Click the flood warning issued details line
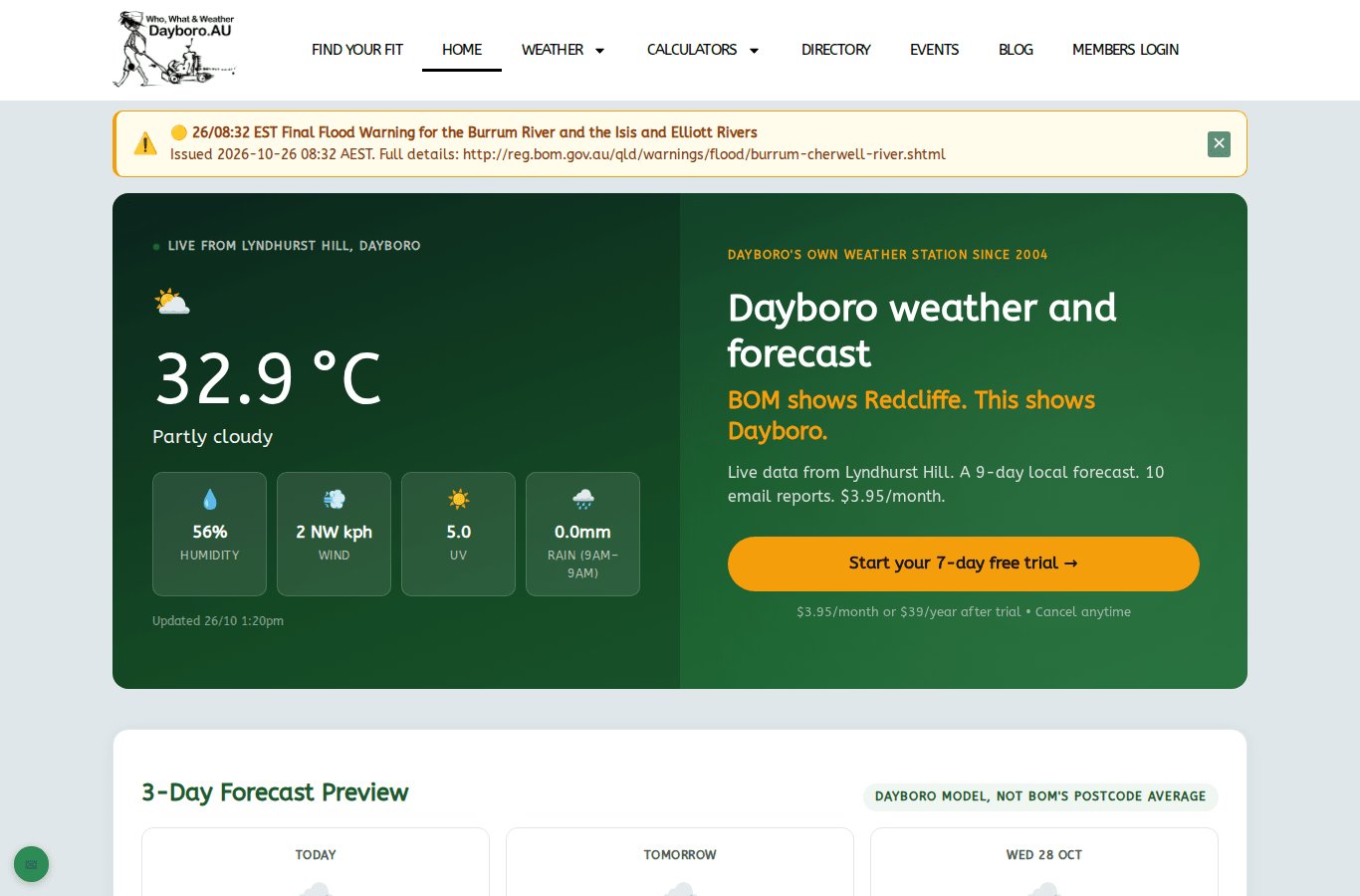Viewport: 1360px width, 896px height. point(558,154)
